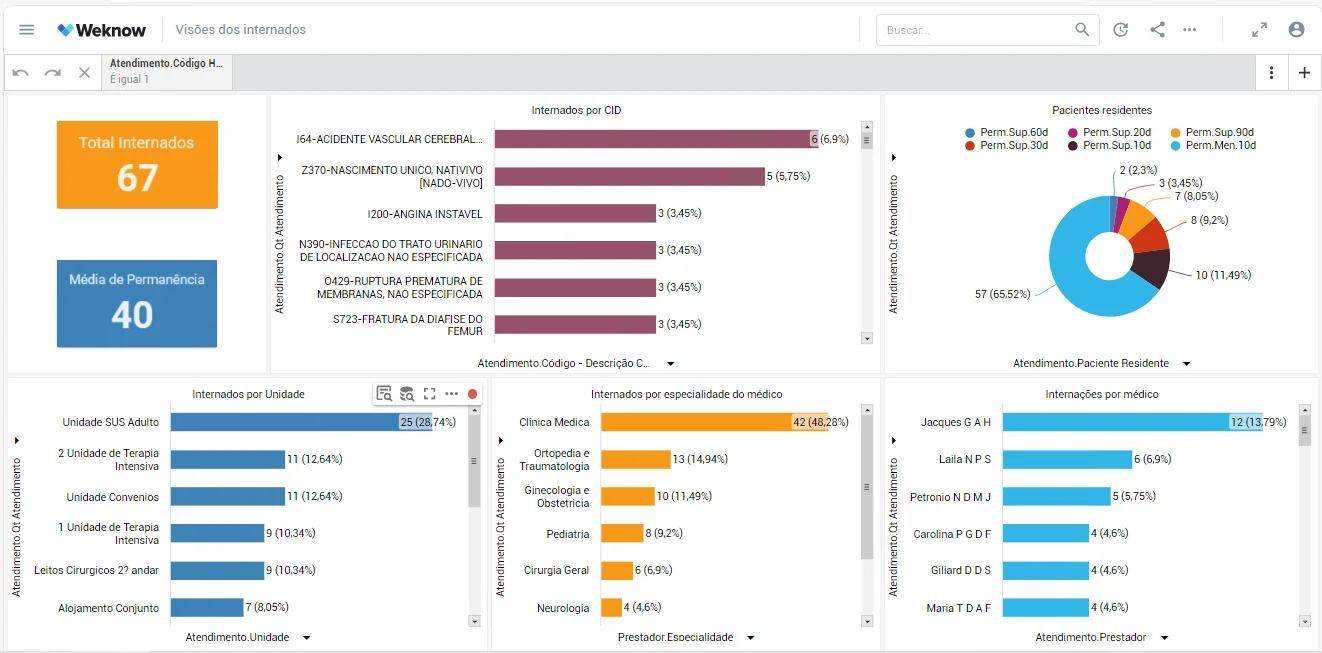Click the Giliard D D S label

tap(961, 571)
